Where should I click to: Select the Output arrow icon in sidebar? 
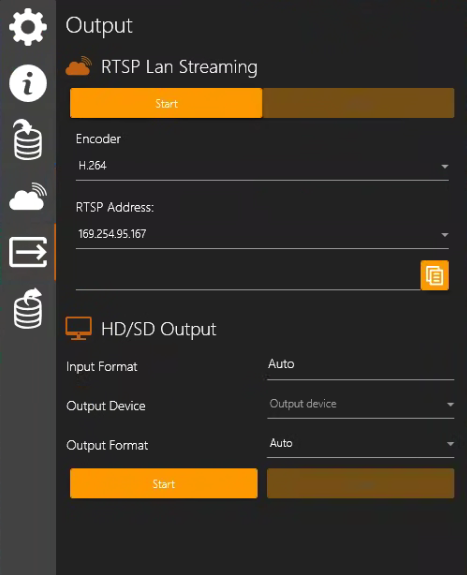coord(28,252)
